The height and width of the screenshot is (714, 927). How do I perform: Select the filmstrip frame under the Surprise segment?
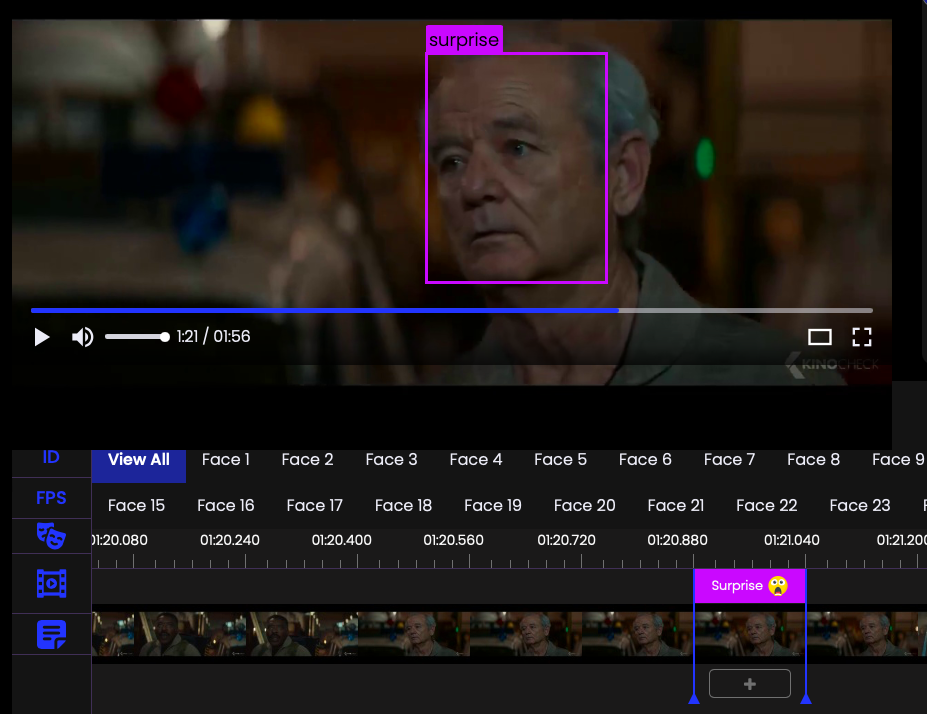click(750, 634)
